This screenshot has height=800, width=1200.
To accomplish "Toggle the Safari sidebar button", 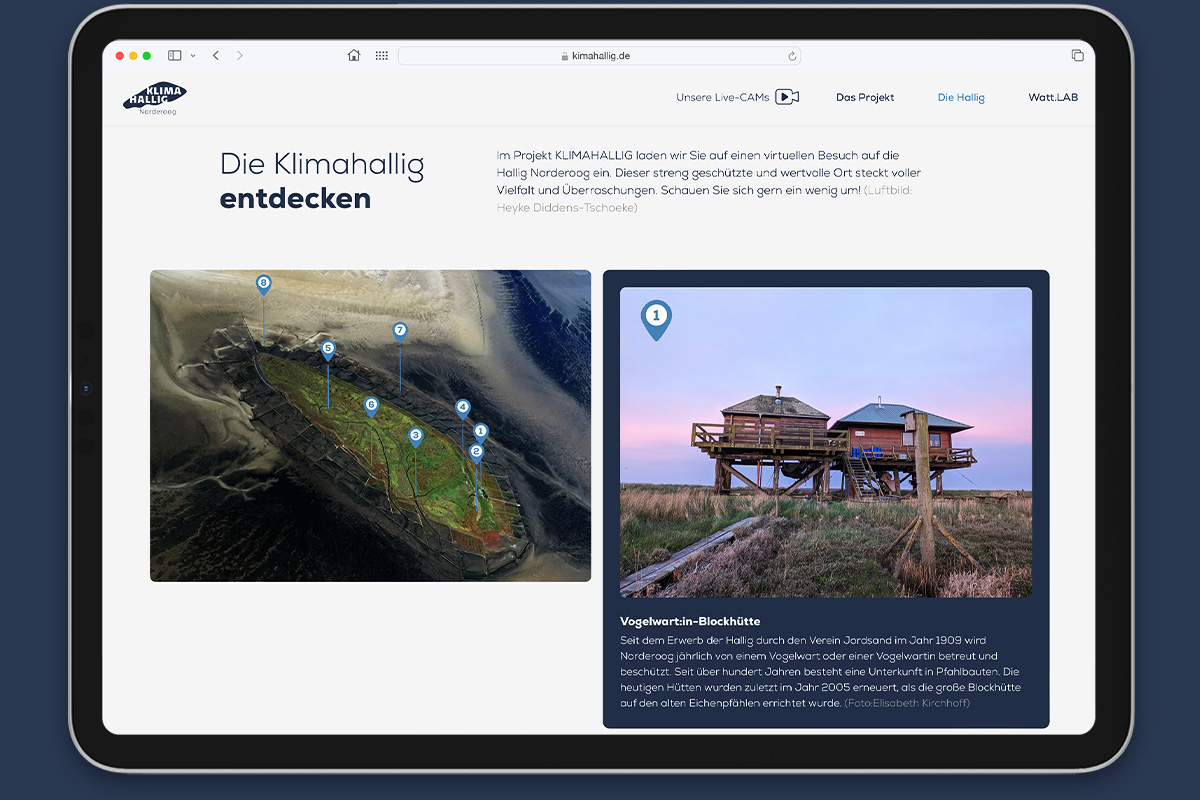I will (x=175, y=56).
